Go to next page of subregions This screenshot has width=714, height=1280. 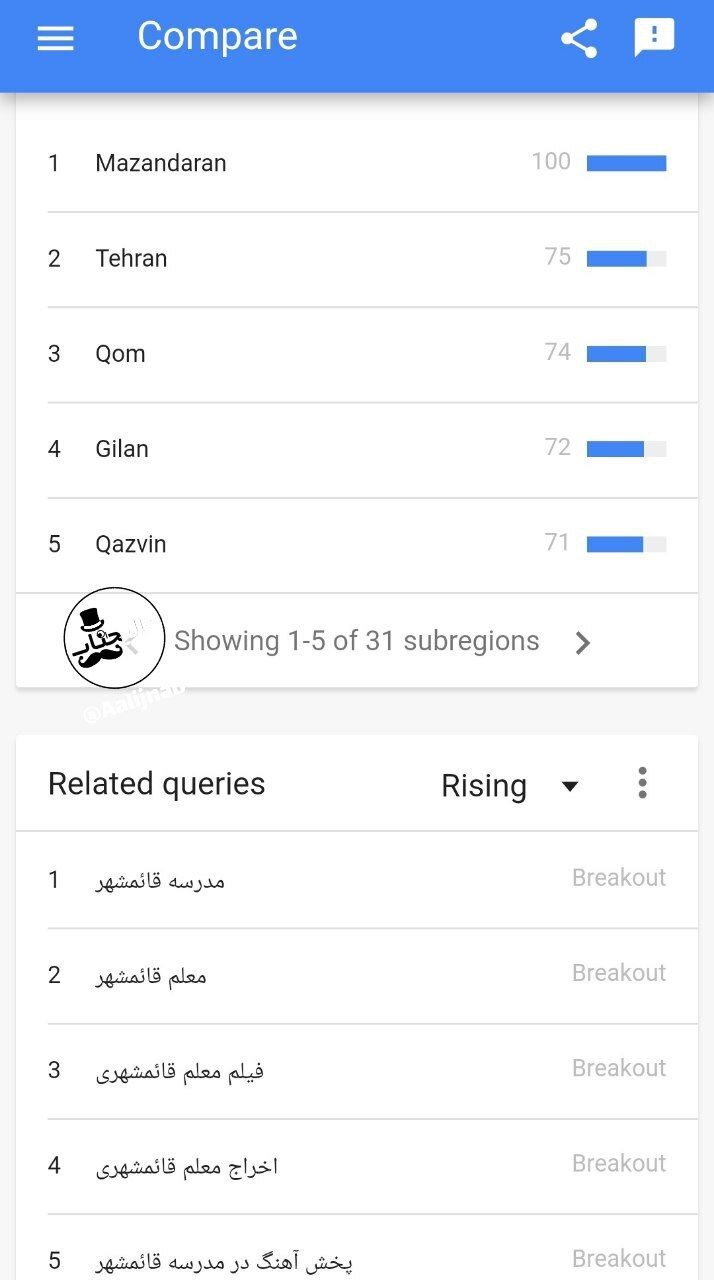click(x=583, y=643)
